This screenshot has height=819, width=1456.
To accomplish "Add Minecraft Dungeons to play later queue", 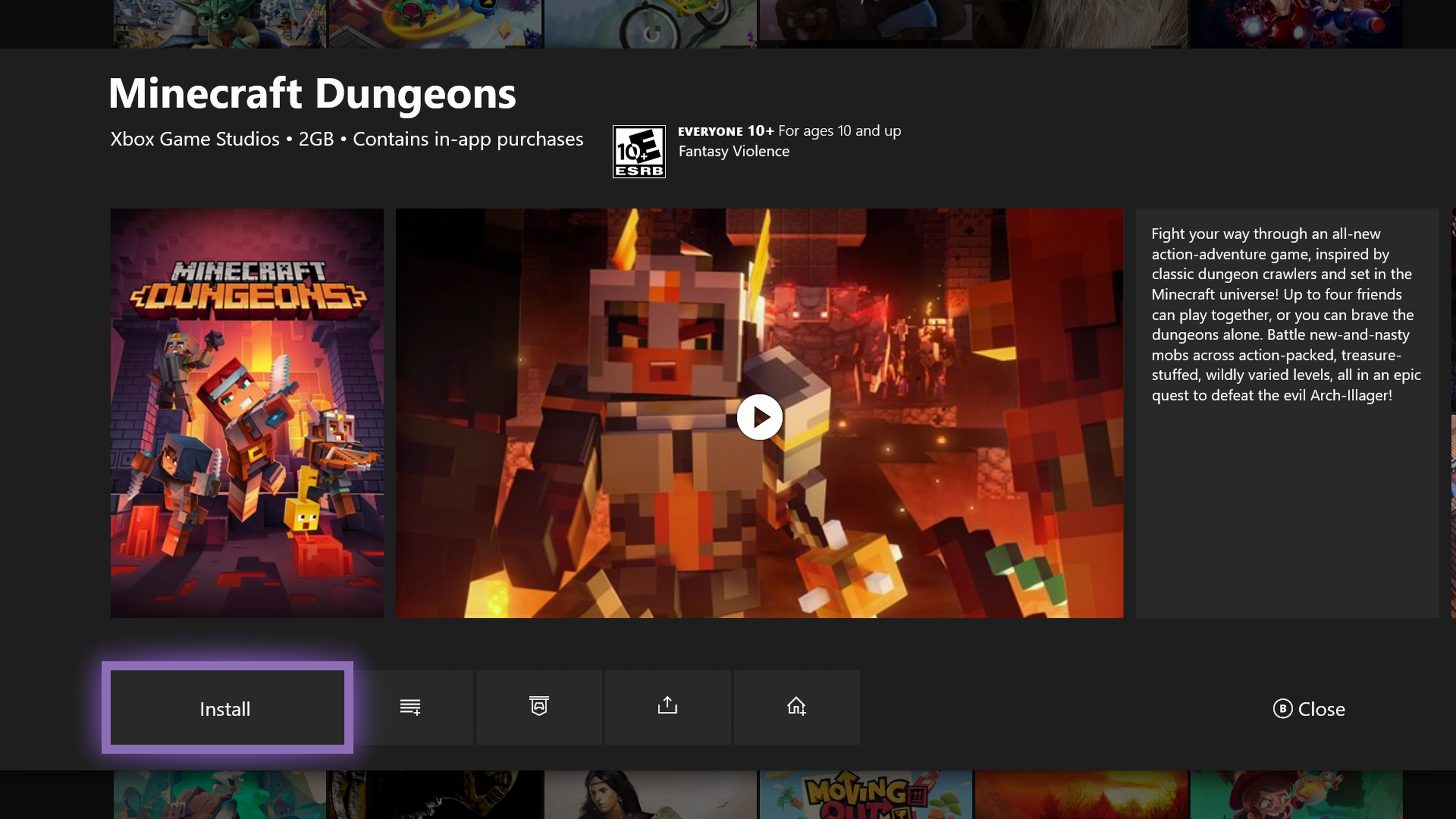I will [x=410, y=708].
